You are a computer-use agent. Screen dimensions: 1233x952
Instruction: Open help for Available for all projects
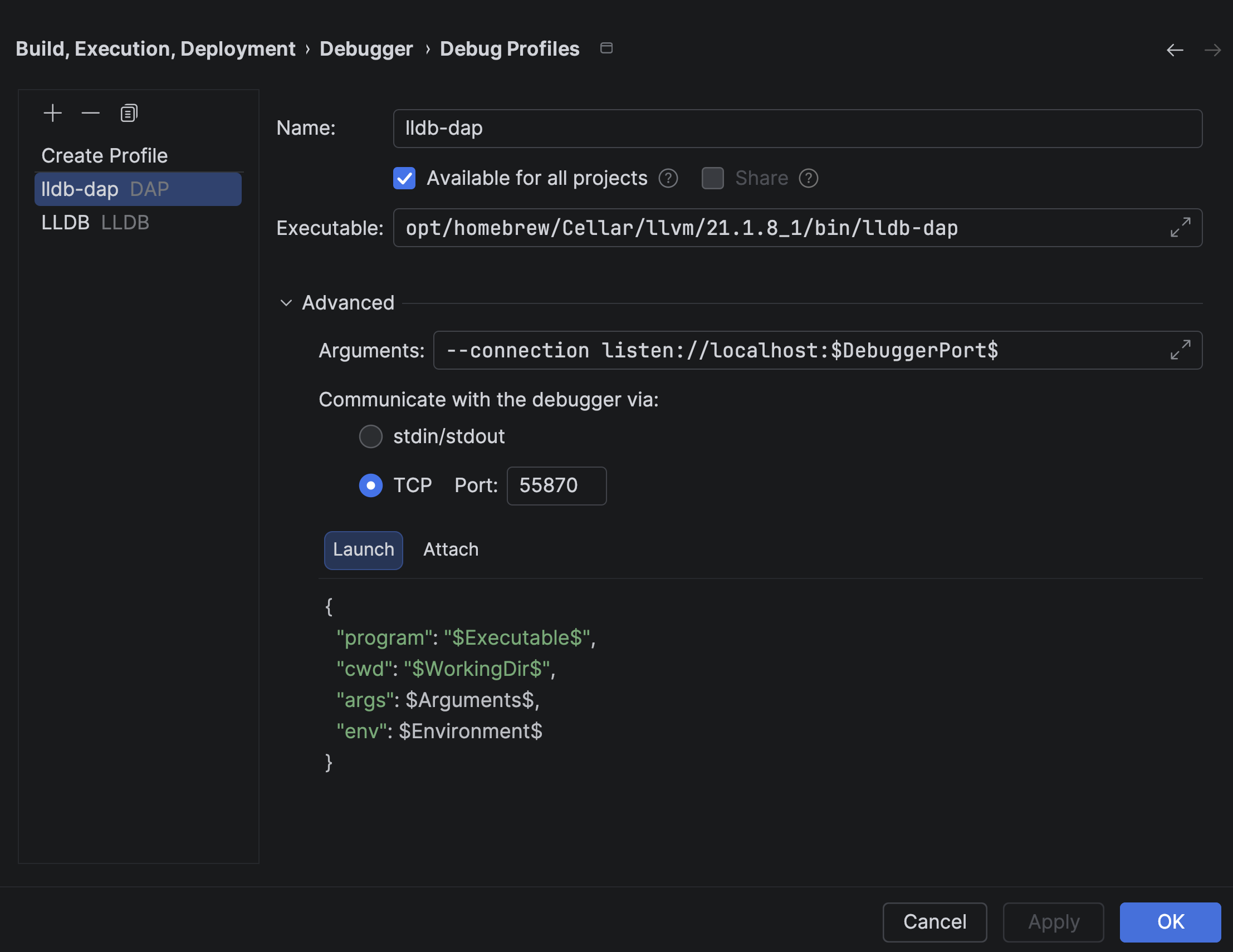pyautogui.click(x=668, y=178)
